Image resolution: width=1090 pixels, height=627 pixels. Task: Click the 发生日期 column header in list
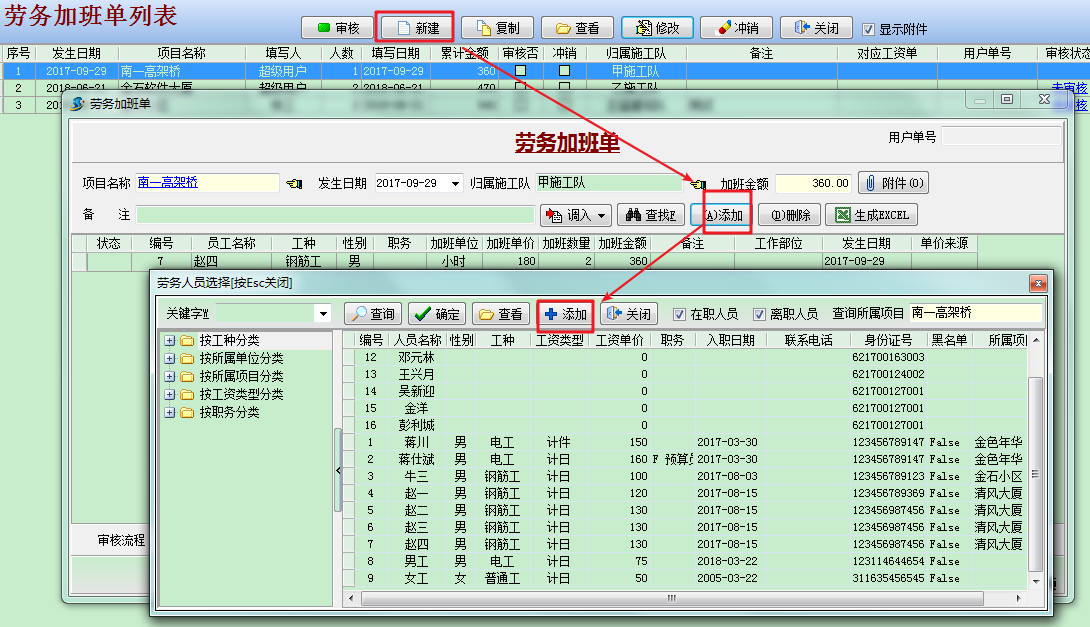[76, 54]
